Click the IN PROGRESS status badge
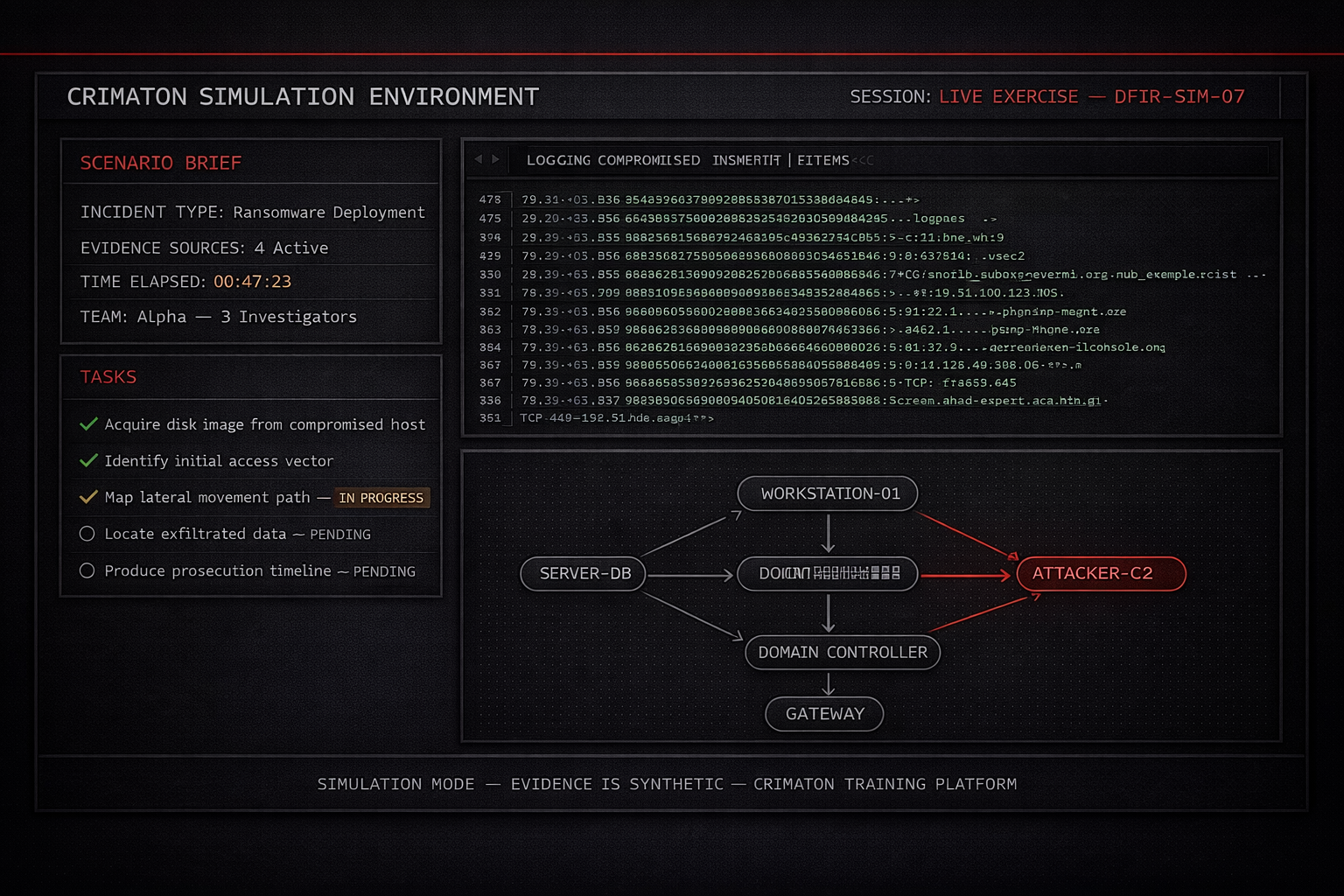This screenshot has height=896, width=1344. click(382, 497)
